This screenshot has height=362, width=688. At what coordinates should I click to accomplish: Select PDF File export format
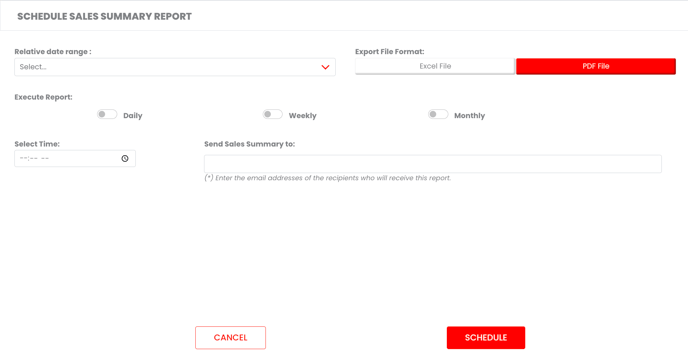point(596,66)
